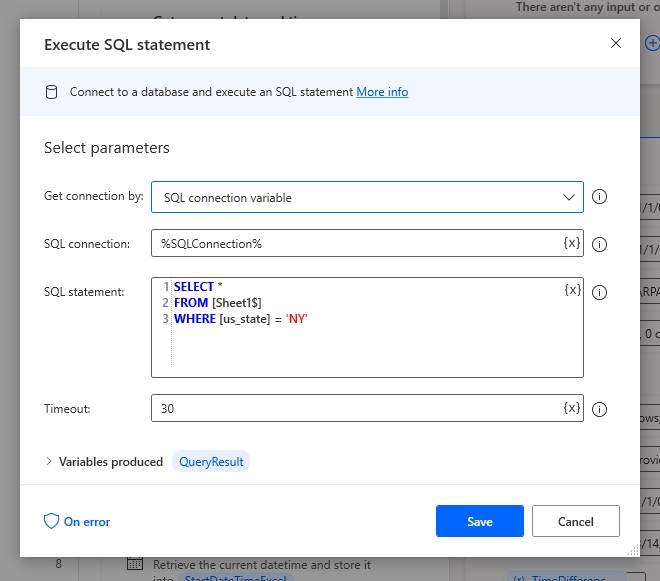Cancel the dialog changes
This screenshot has width=660, height=581.
click(x=576, y=521)
